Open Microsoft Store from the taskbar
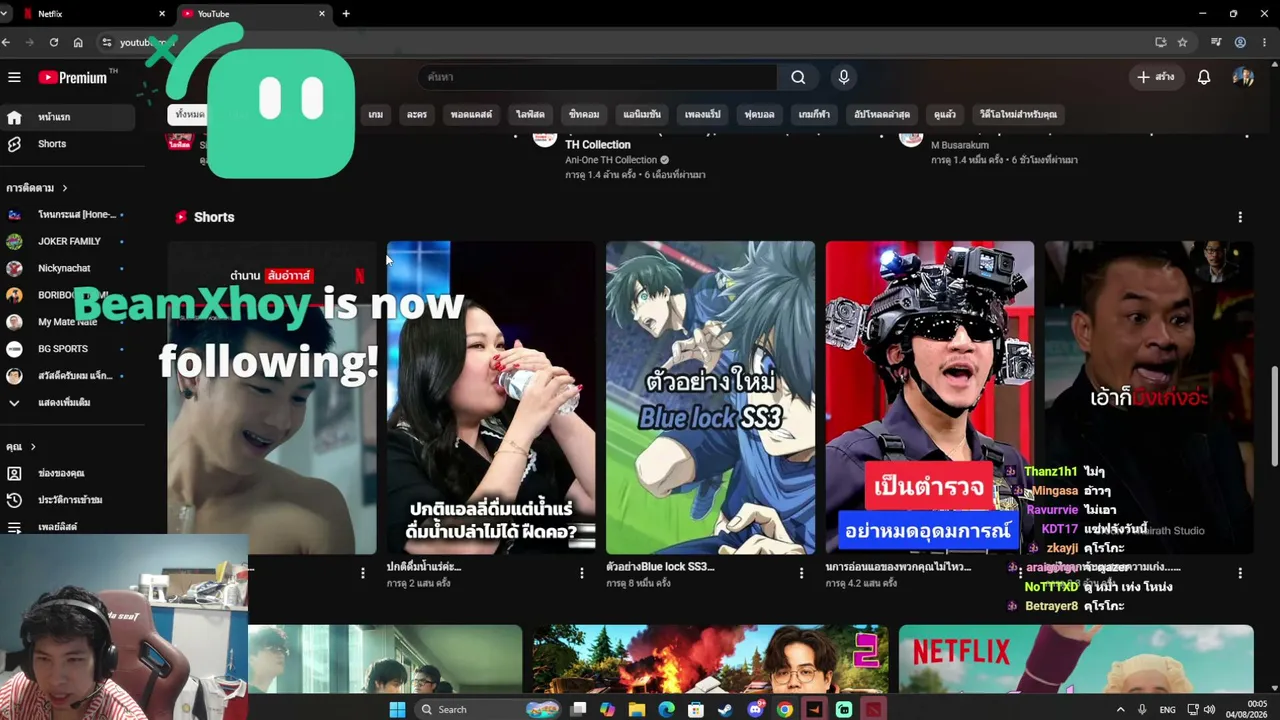This screenshot has width=1280, height=720. point(696,709)
